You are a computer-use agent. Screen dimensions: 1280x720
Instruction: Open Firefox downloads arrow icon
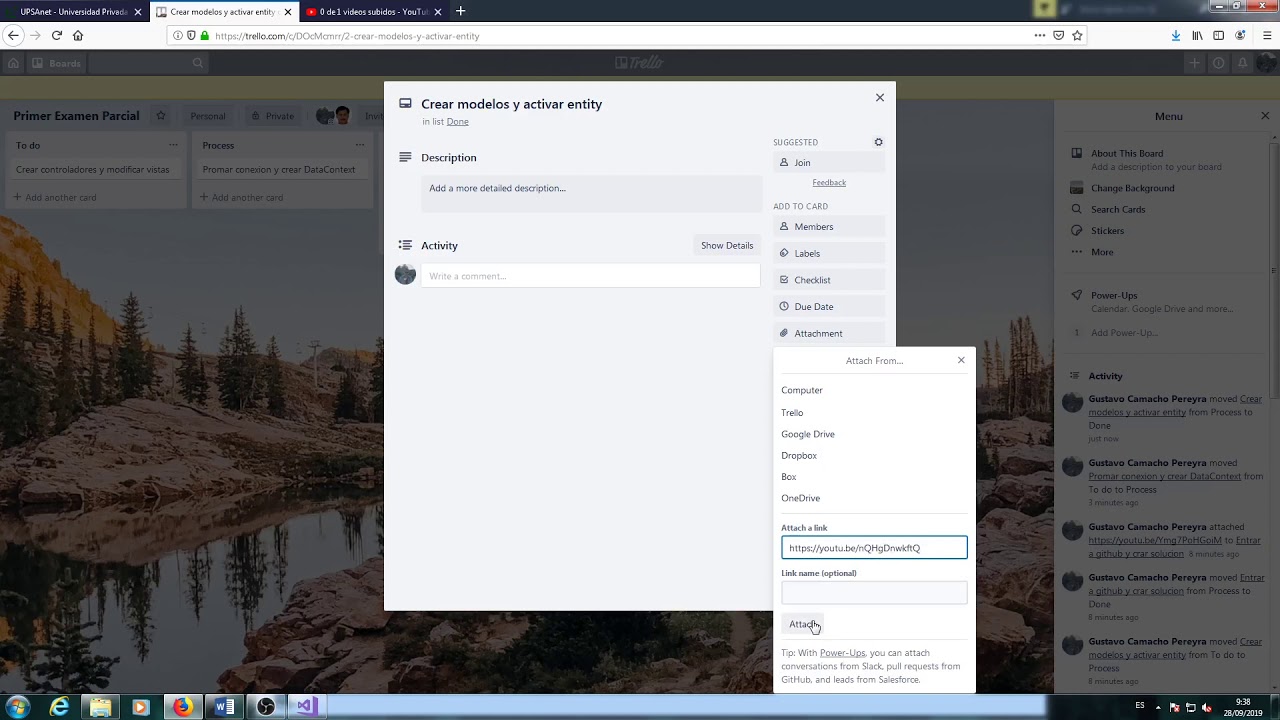point(1176,35)
